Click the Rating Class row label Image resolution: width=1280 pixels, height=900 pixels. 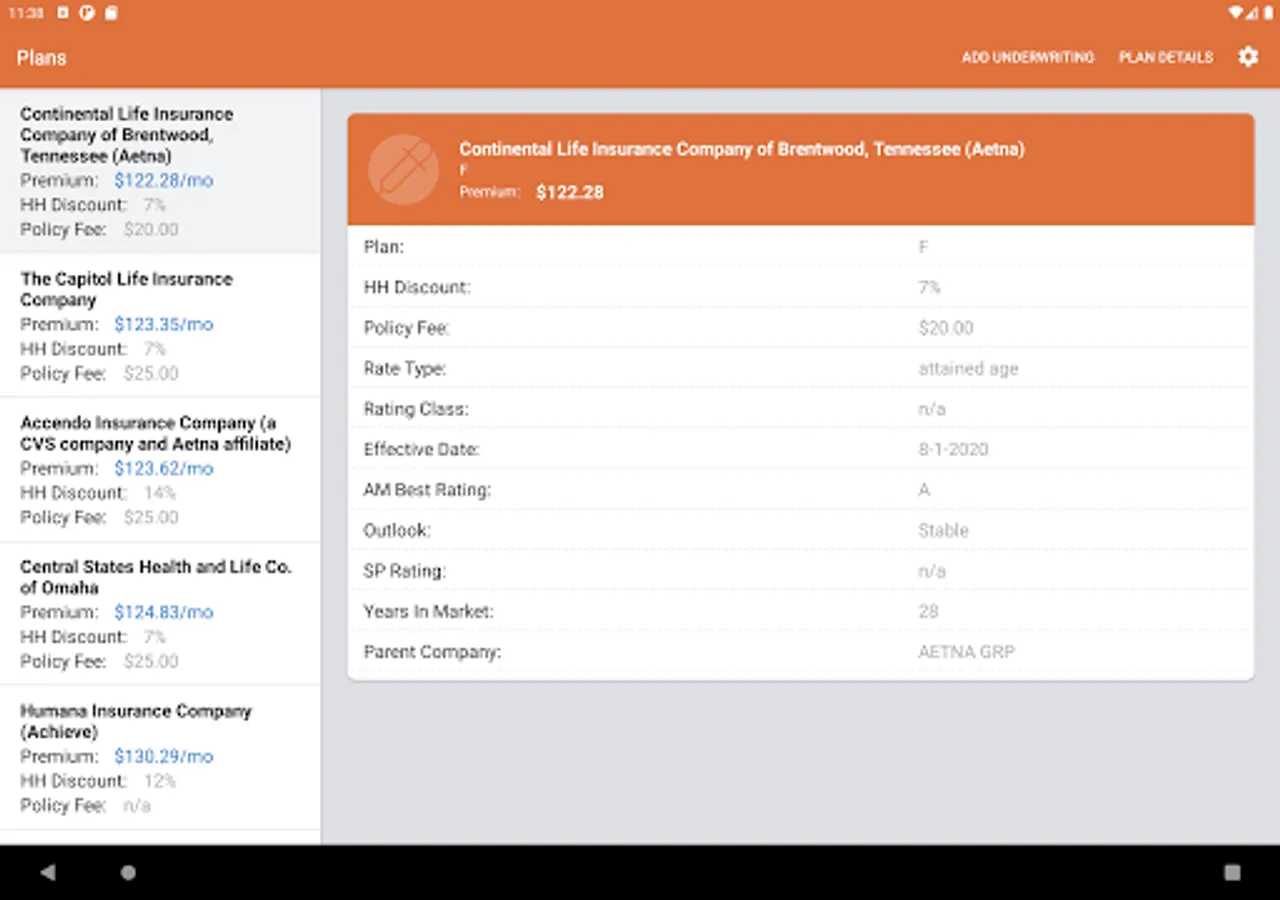416,409
